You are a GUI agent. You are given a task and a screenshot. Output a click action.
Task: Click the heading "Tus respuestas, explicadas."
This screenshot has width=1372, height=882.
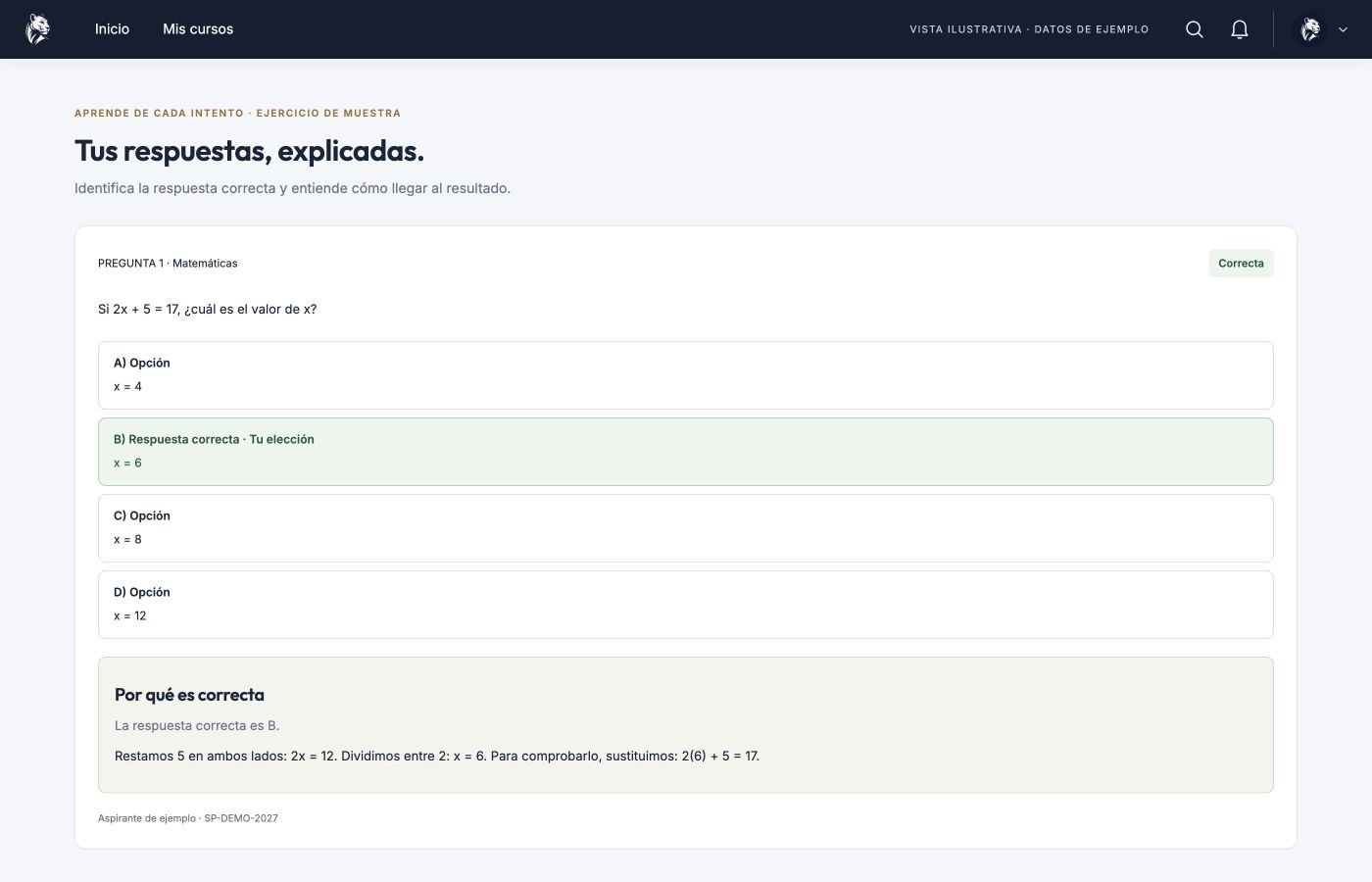(249, 151)
